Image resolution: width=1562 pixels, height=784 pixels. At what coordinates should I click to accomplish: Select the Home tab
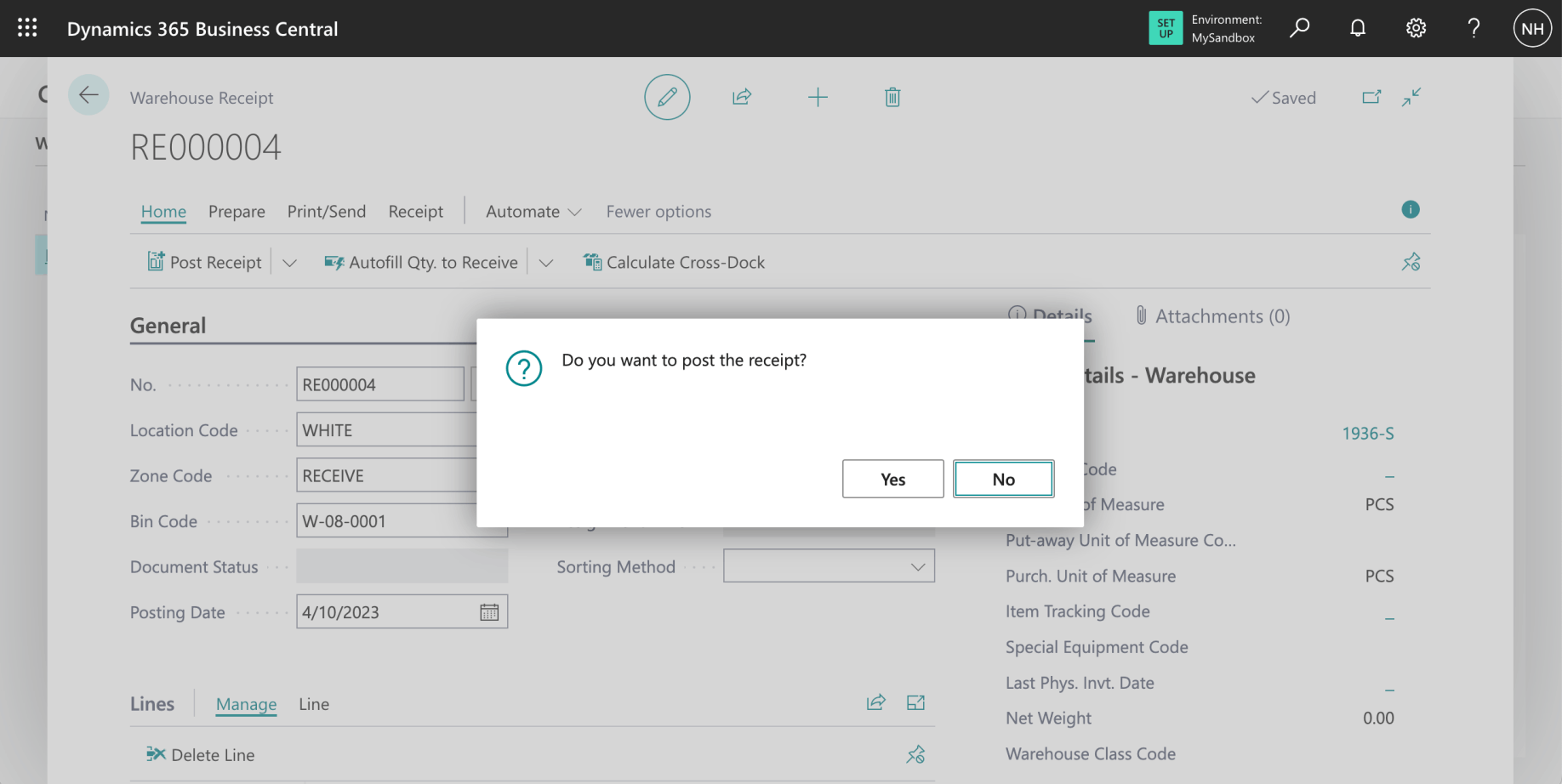tap(163, 211)
